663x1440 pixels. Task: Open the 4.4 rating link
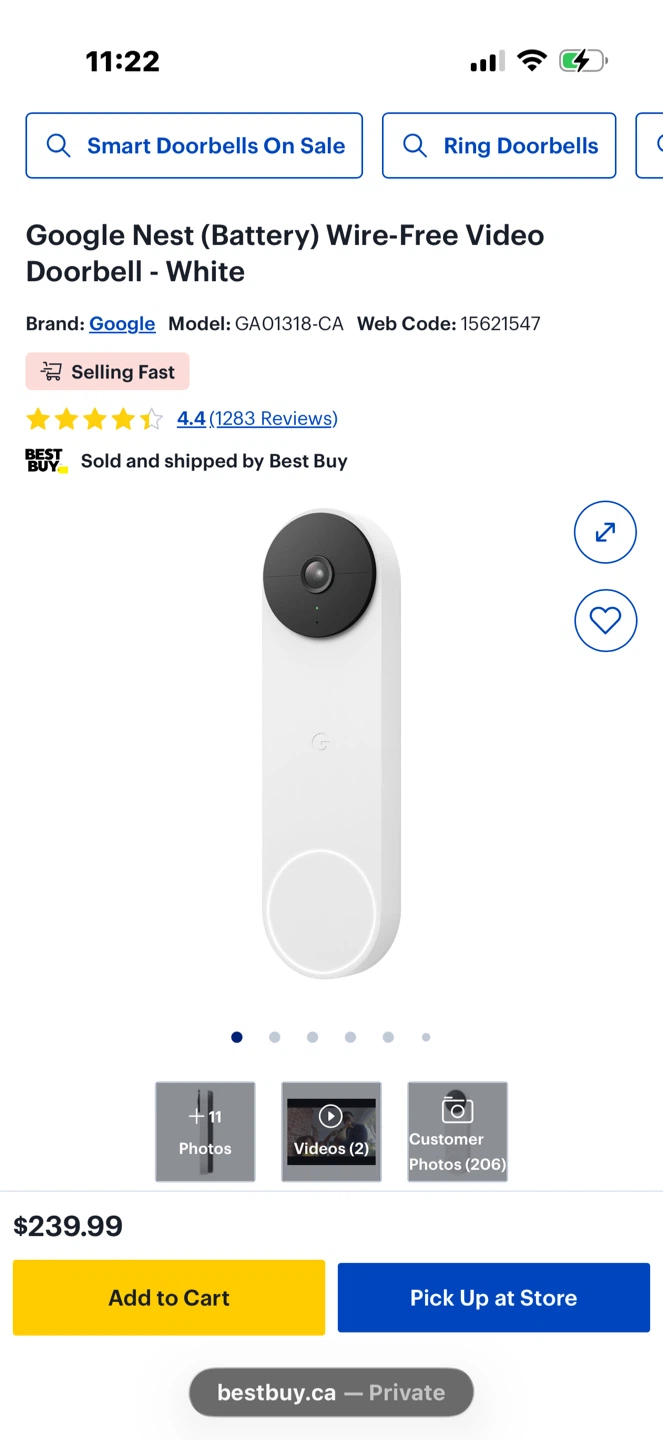pos(191,418)
